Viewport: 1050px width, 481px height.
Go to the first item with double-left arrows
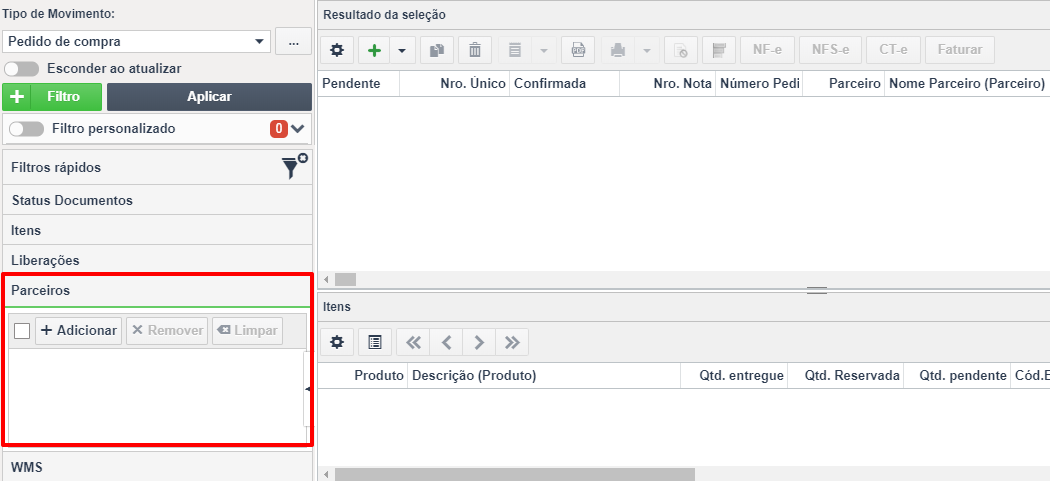pyautogui.click(x=413, y=342)
